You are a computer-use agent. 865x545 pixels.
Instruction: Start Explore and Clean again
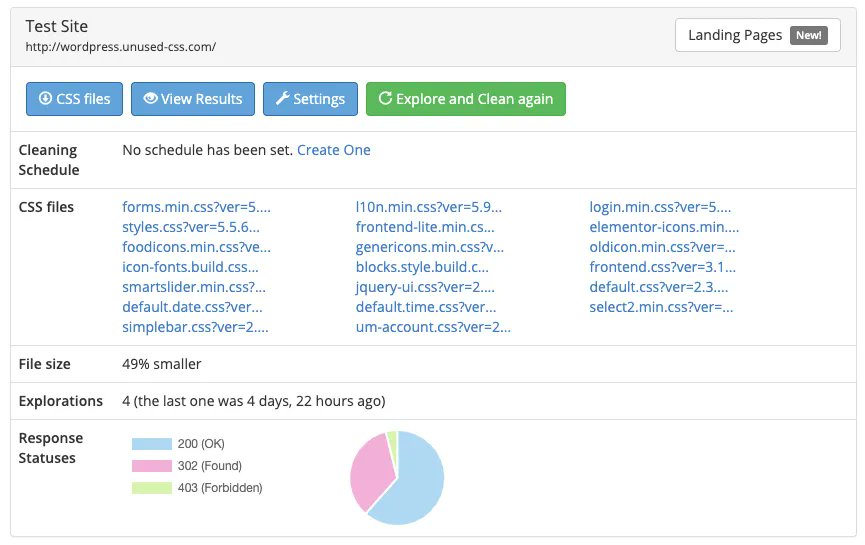coord(466,99)
